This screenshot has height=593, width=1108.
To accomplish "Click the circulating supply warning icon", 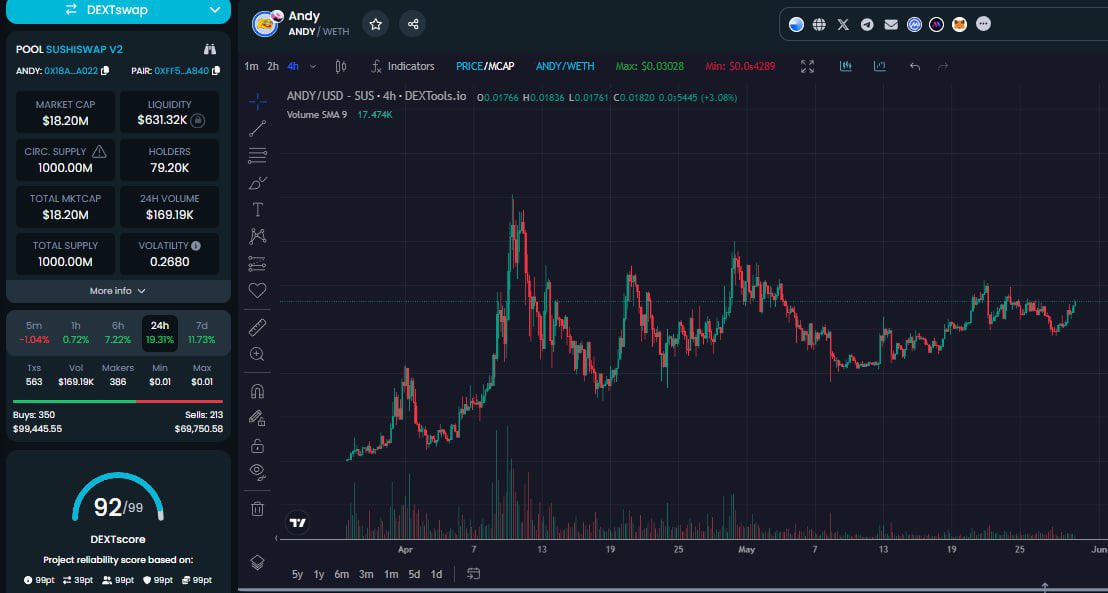I will pyautogui.click(x=100, y=151).
